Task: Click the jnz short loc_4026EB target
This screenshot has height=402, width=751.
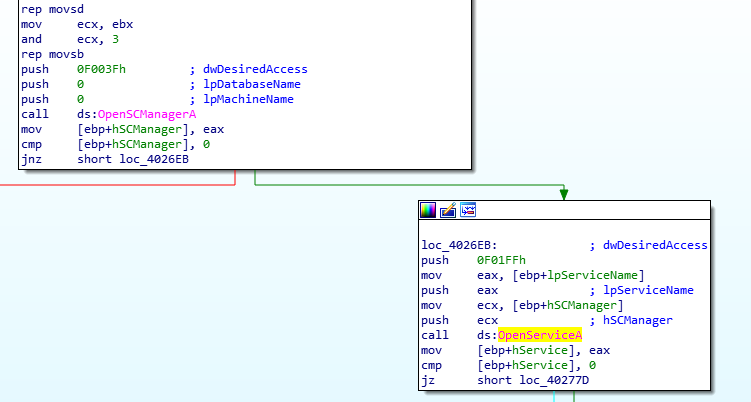Action: (154, 159)
